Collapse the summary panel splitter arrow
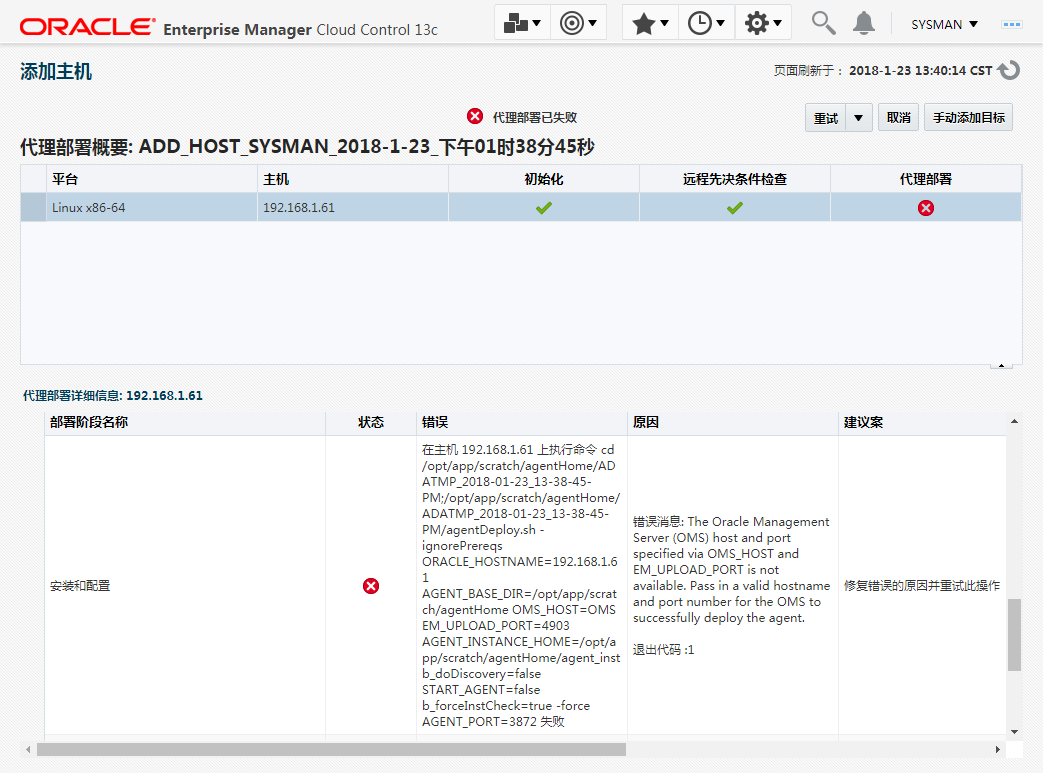 [x=1001, y=366]
